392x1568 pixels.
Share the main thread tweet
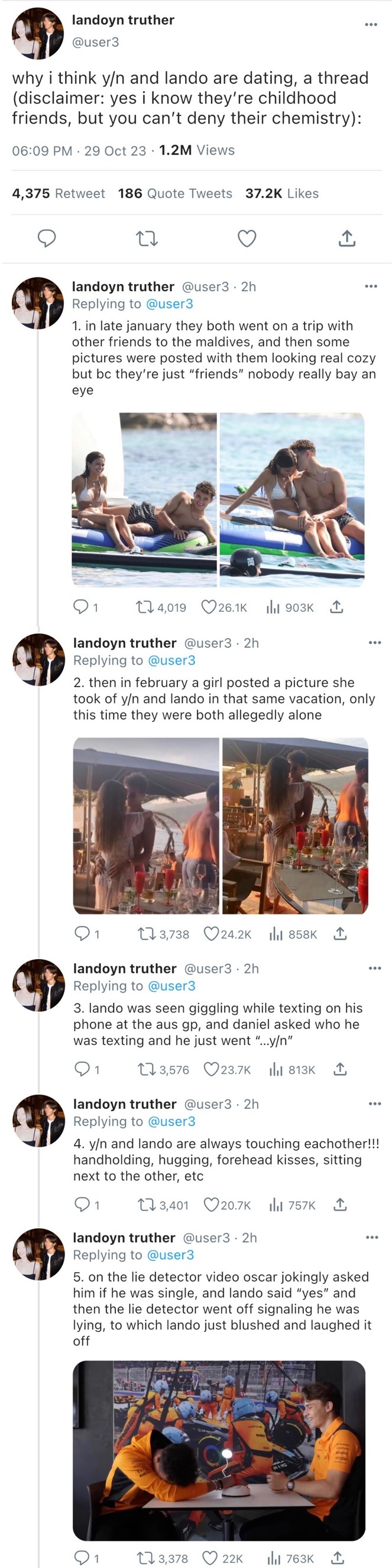click(346, 238)
